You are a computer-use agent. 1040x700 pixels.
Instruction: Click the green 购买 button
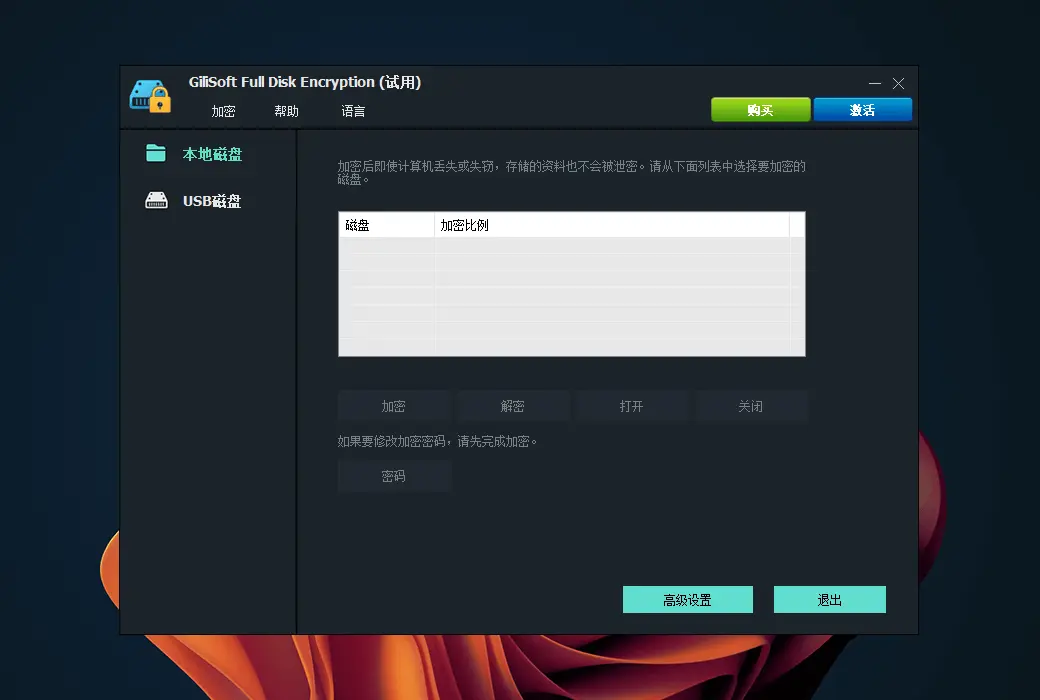(761, 109)
